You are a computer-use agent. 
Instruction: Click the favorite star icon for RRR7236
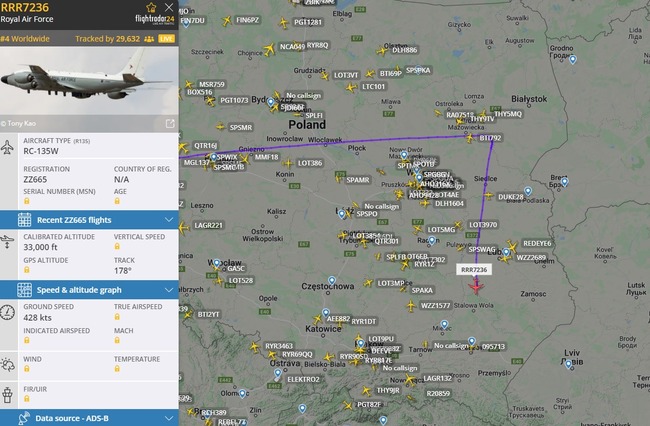151,7
